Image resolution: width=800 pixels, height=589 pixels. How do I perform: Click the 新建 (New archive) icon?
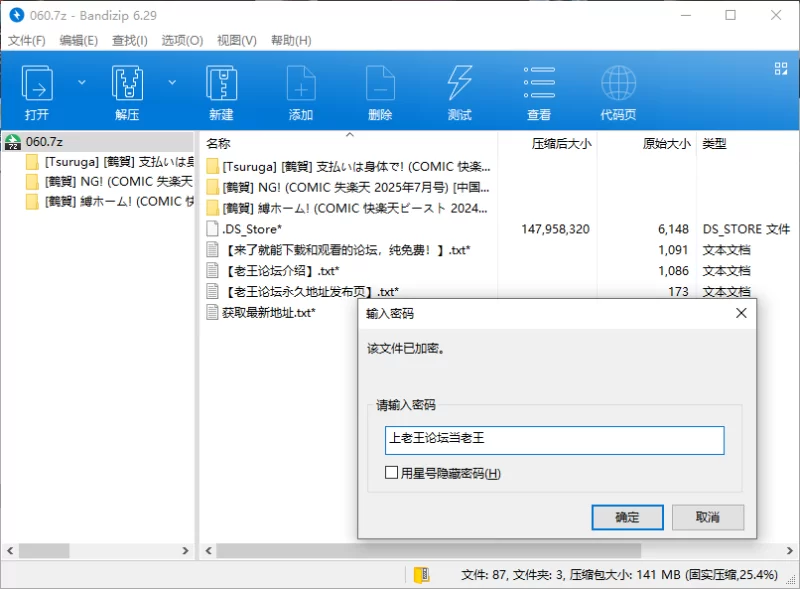221,83
